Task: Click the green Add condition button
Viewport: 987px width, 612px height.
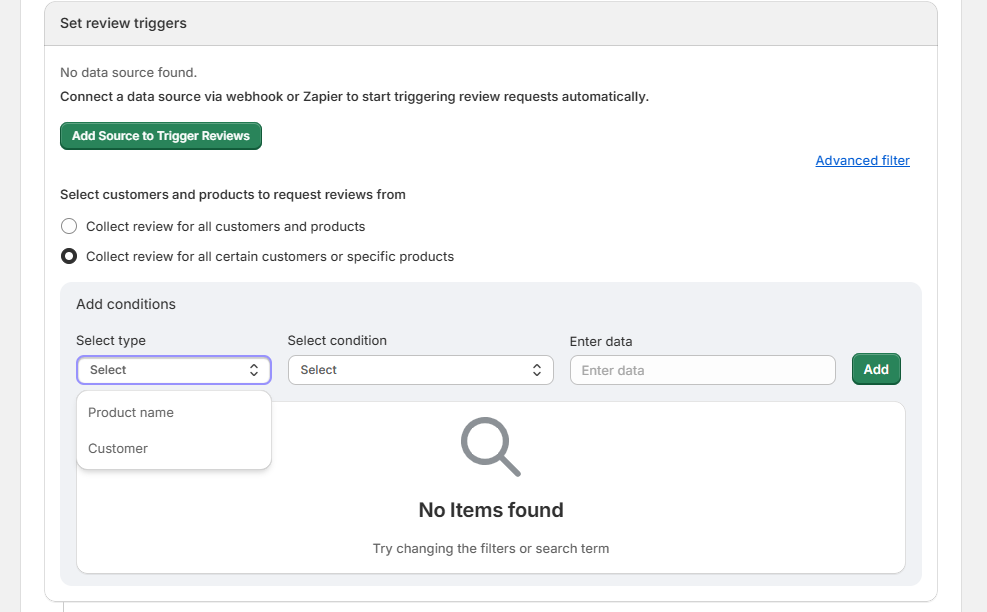Action: pyautogui.click(x=876, y=369)
